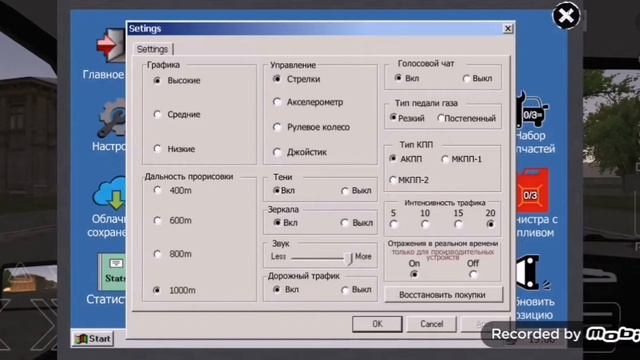This screenshot has width=640, height=360.
Task: Choose Рулевое колесо control mode
Action: tap(277, 127)
